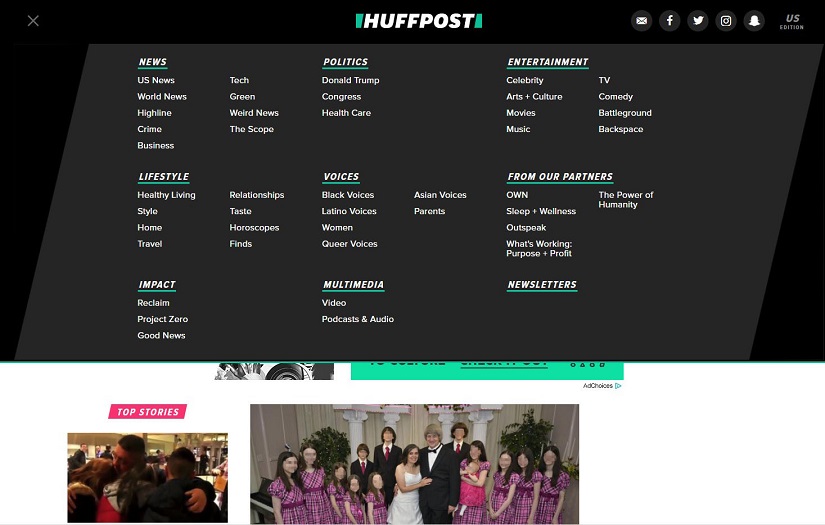825x525 pixels.
Task: Open Queer Voices link
Action: tap(349, 244)
